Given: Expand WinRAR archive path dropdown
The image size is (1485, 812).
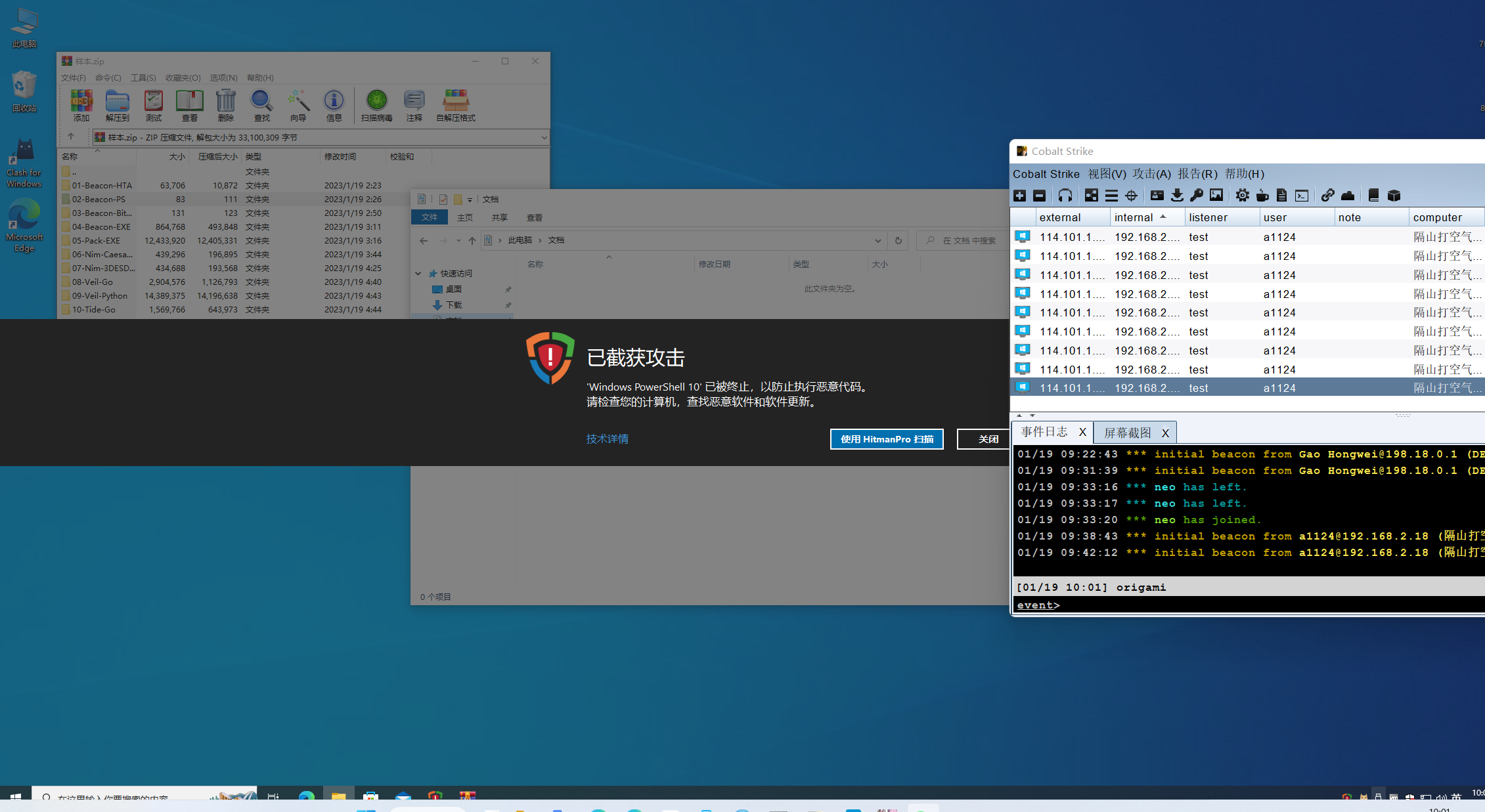Looking at the screenshot, I should pos(544,137).
